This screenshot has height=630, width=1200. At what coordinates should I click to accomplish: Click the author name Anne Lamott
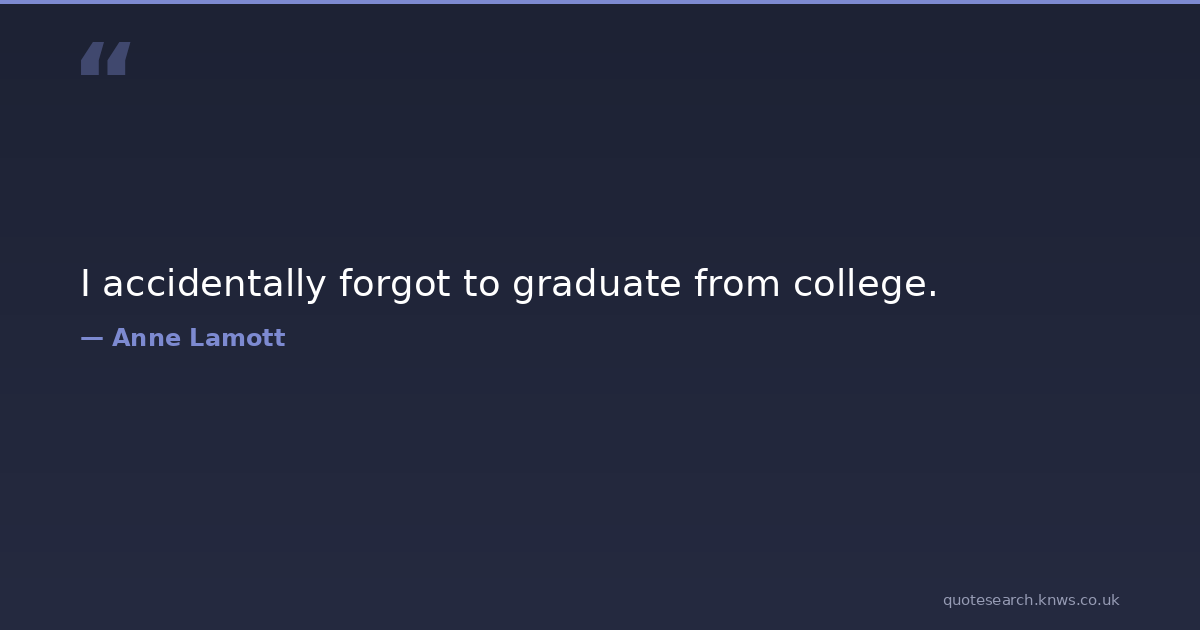[198, 338]
